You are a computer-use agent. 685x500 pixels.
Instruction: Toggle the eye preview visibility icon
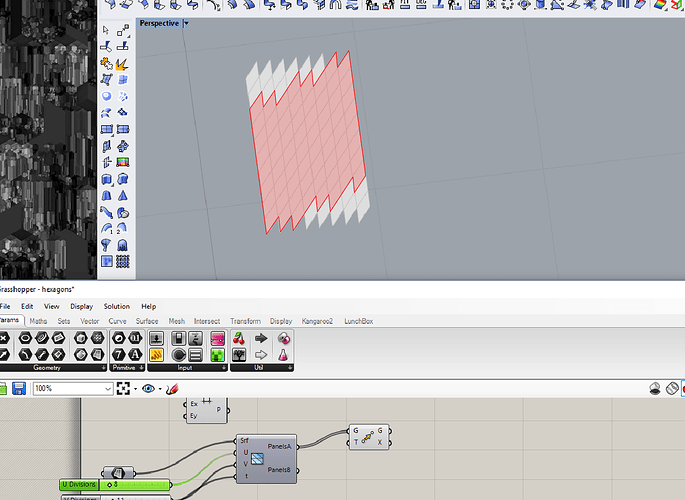[148, 388]
